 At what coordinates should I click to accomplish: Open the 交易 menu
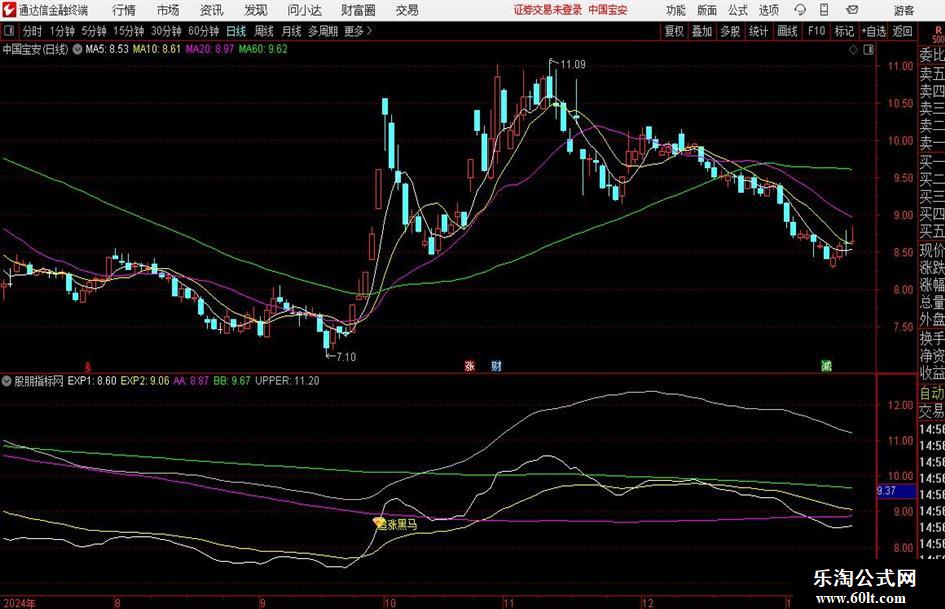pyautogui.click(x=407, y=10)
